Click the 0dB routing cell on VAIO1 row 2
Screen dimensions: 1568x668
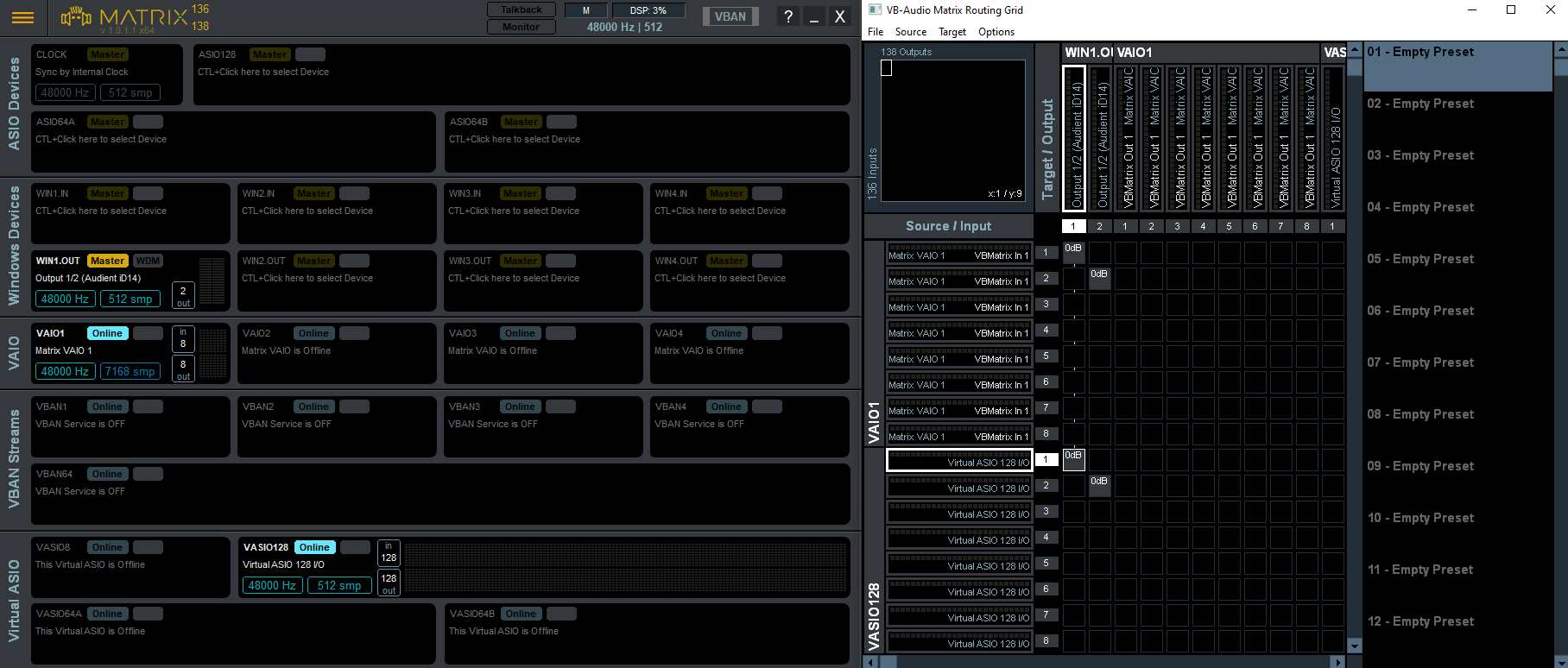[1099, 278]
